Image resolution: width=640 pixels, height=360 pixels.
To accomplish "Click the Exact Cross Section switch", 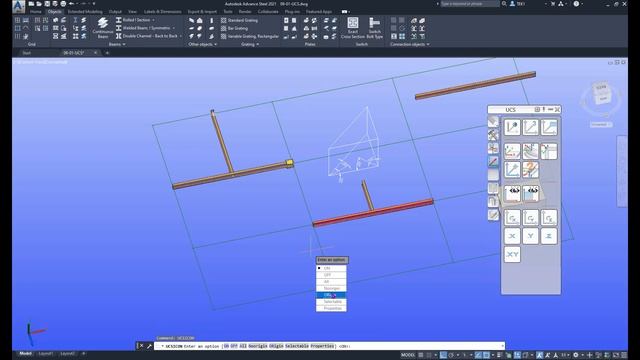I will click(x=353, y=28).
